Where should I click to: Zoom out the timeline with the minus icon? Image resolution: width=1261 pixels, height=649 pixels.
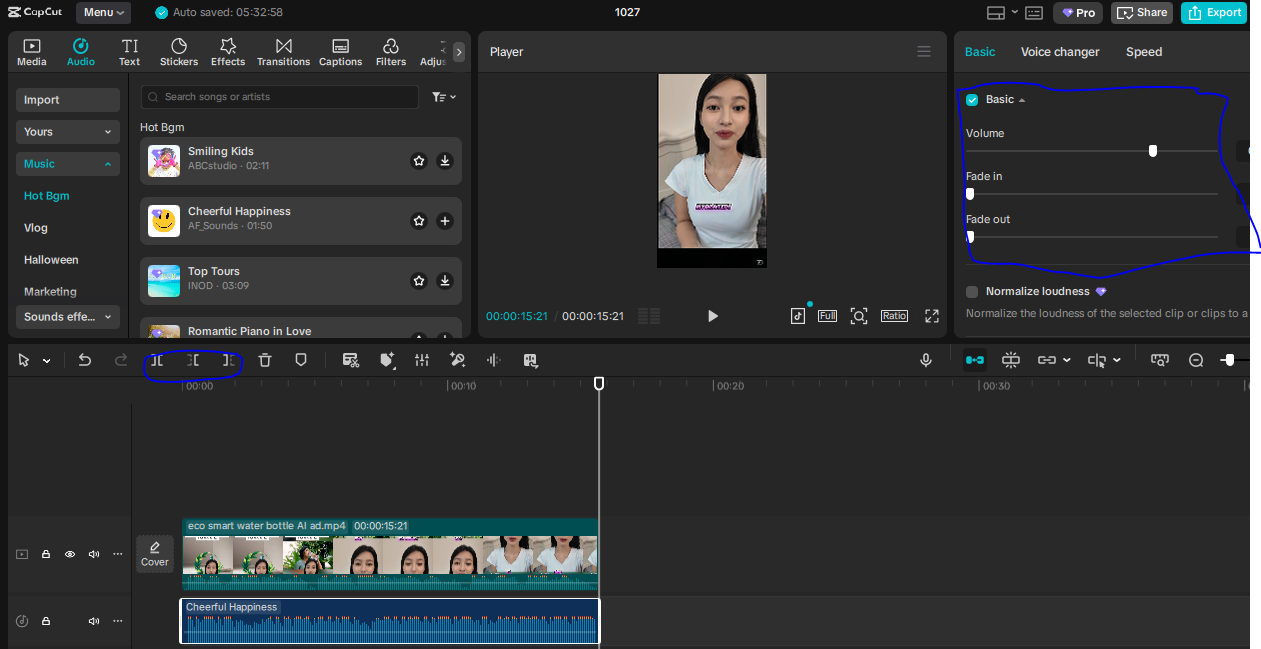click(1196, 360)
